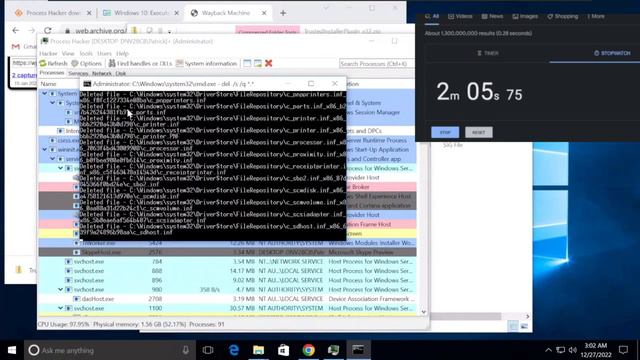Switch to the Stopwatch tab

click(612, 53)
